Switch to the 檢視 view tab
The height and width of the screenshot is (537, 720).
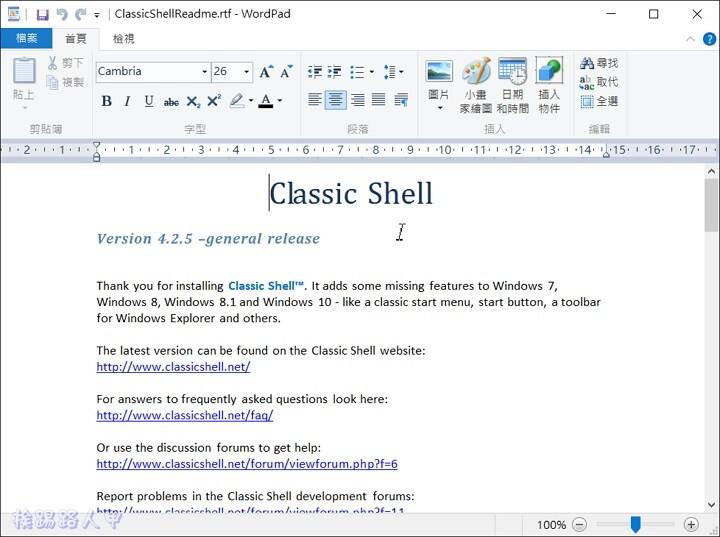pyautogui.click(x=124, y=39)
